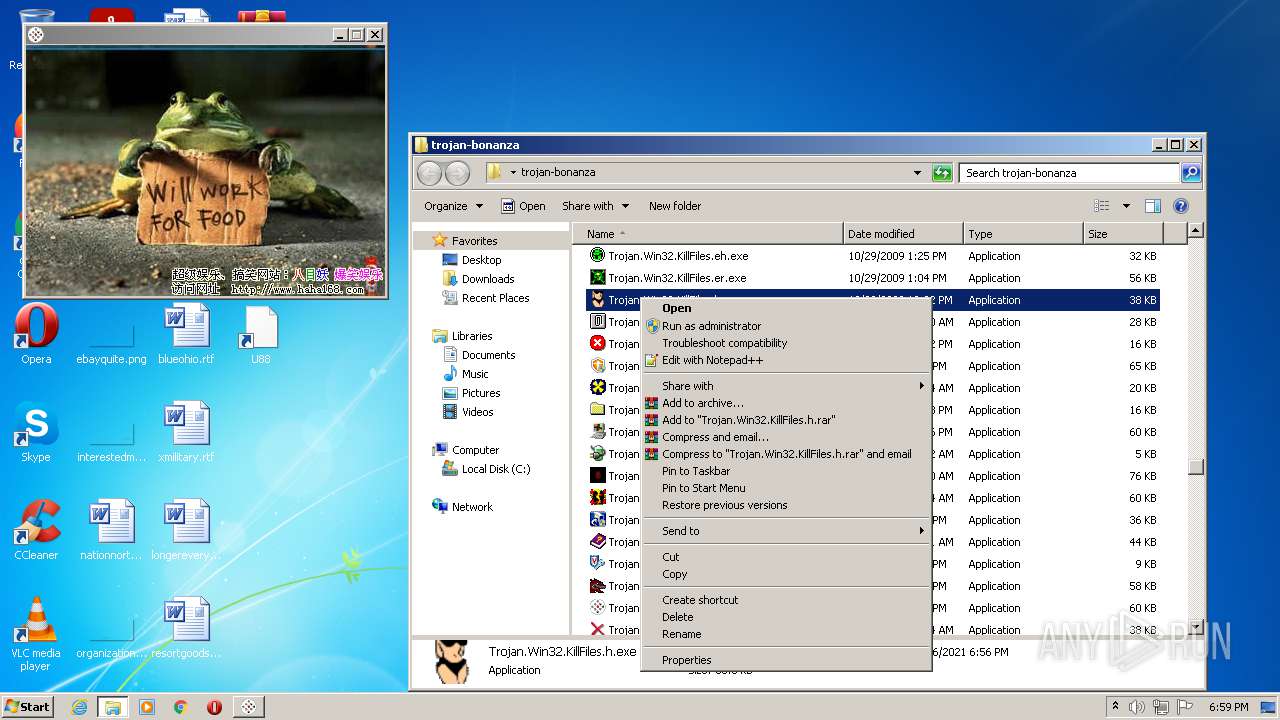Viewport: 1280px width, 720px height.
Task: Select Network in navigation pane
Action: pos(472,507)
